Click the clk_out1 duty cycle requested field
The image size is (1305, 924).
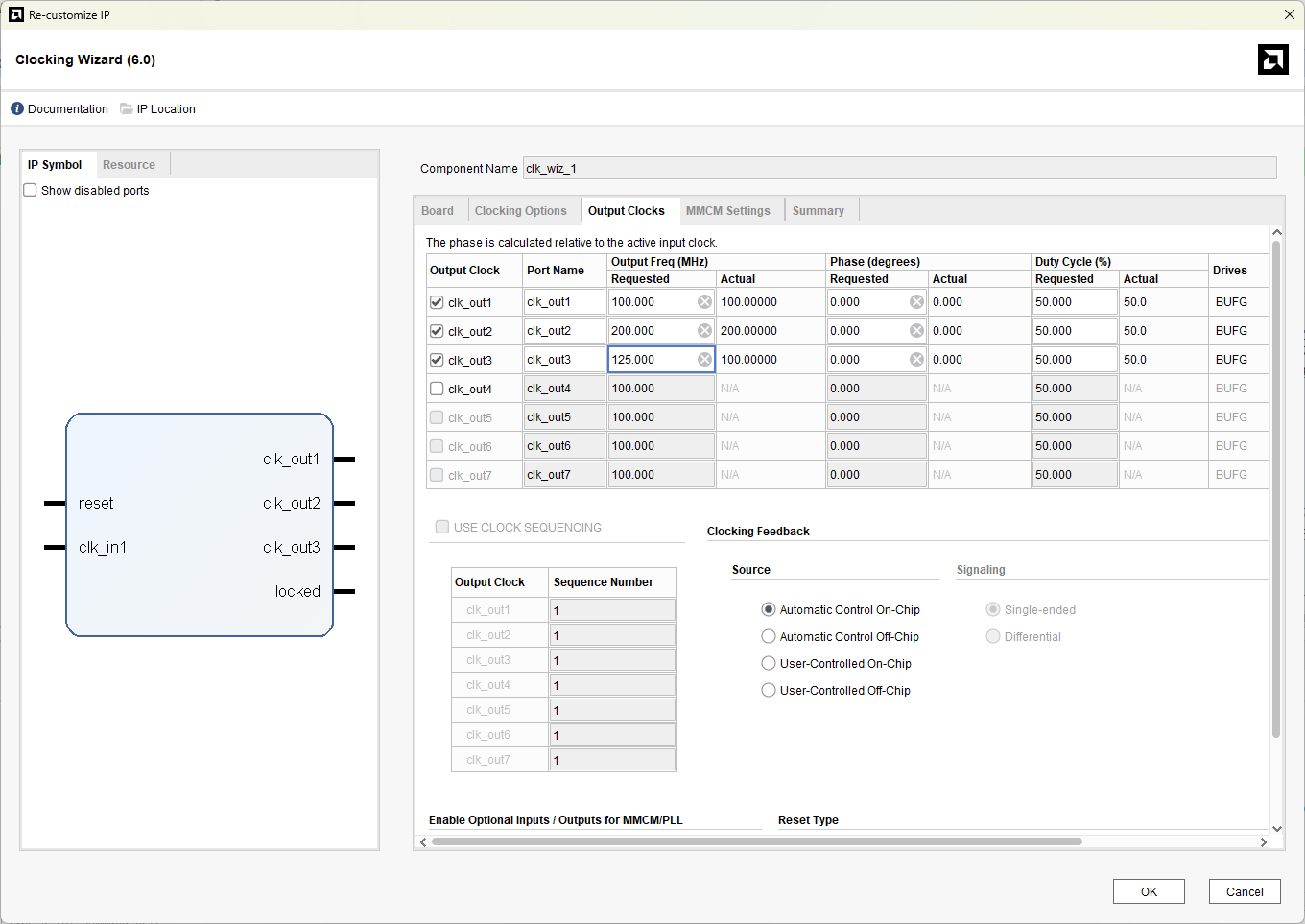(x=1073, y=302)
